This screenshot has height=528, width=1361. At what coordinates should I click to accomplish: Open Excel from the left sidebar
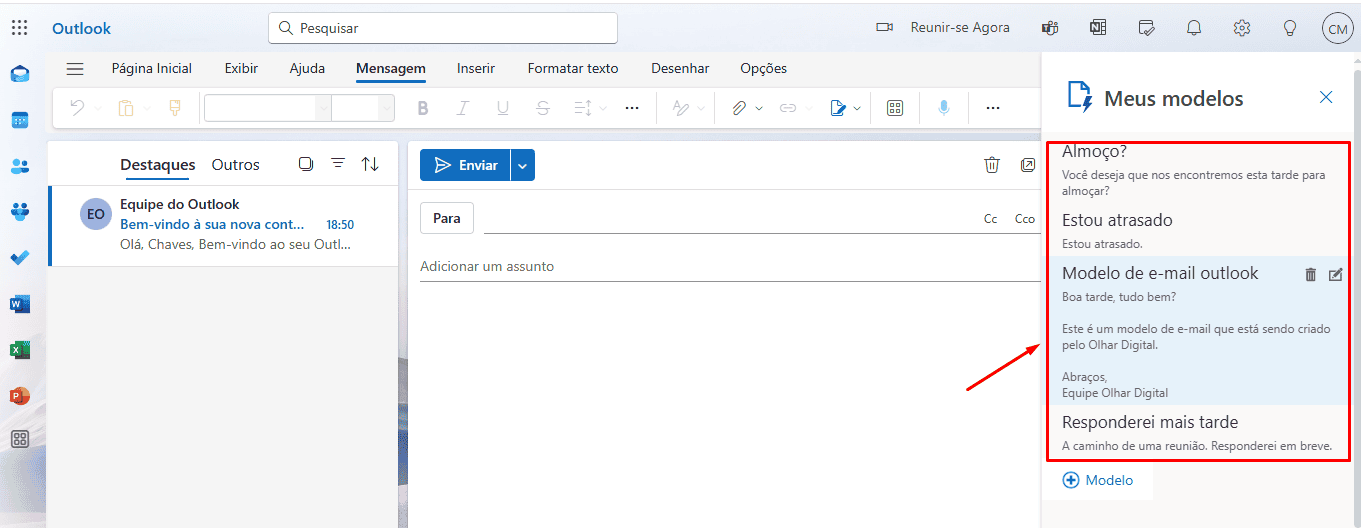coord(20,349)
